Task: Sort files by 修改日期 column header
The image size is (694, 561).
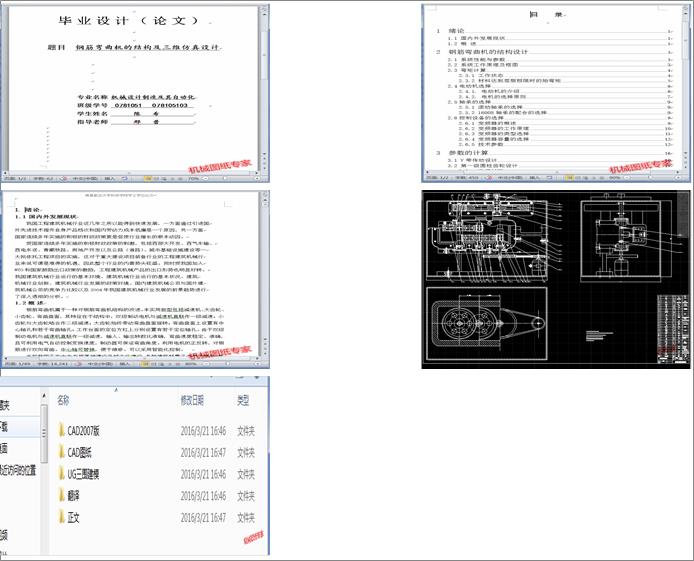Action: pyautogui.click(x=192, y=400)
